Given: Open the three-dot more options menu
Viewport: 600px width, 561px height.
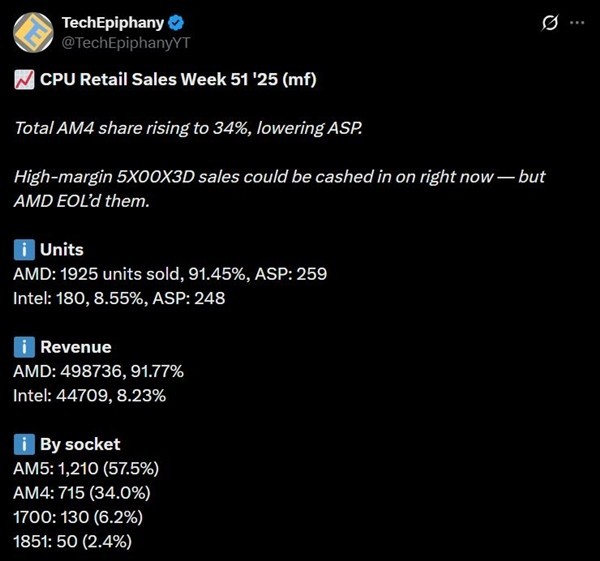Looking at the screenshot, I should click(x=575, y=23).
